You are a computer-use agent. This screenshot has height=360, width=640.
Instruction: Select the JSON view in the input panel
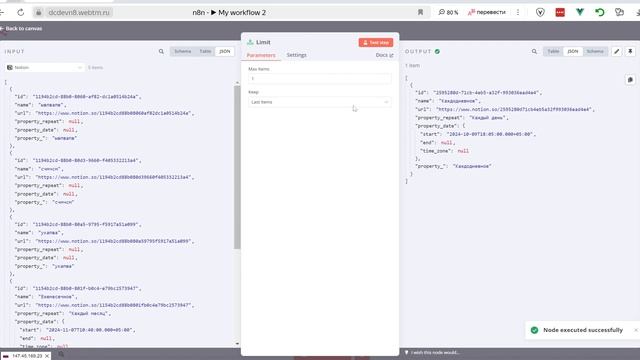(225, 51)
